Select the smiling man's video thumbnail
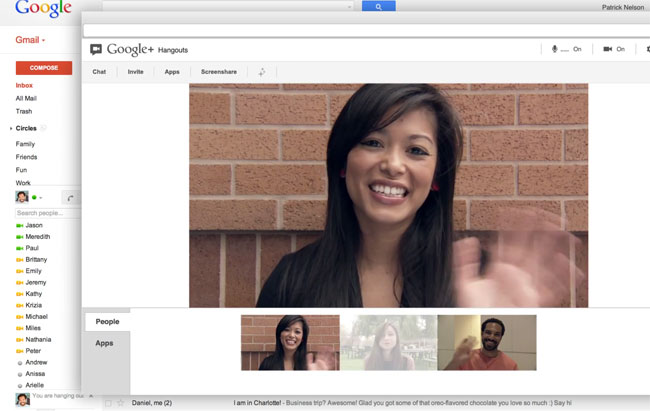 click(x=487, y=342)
